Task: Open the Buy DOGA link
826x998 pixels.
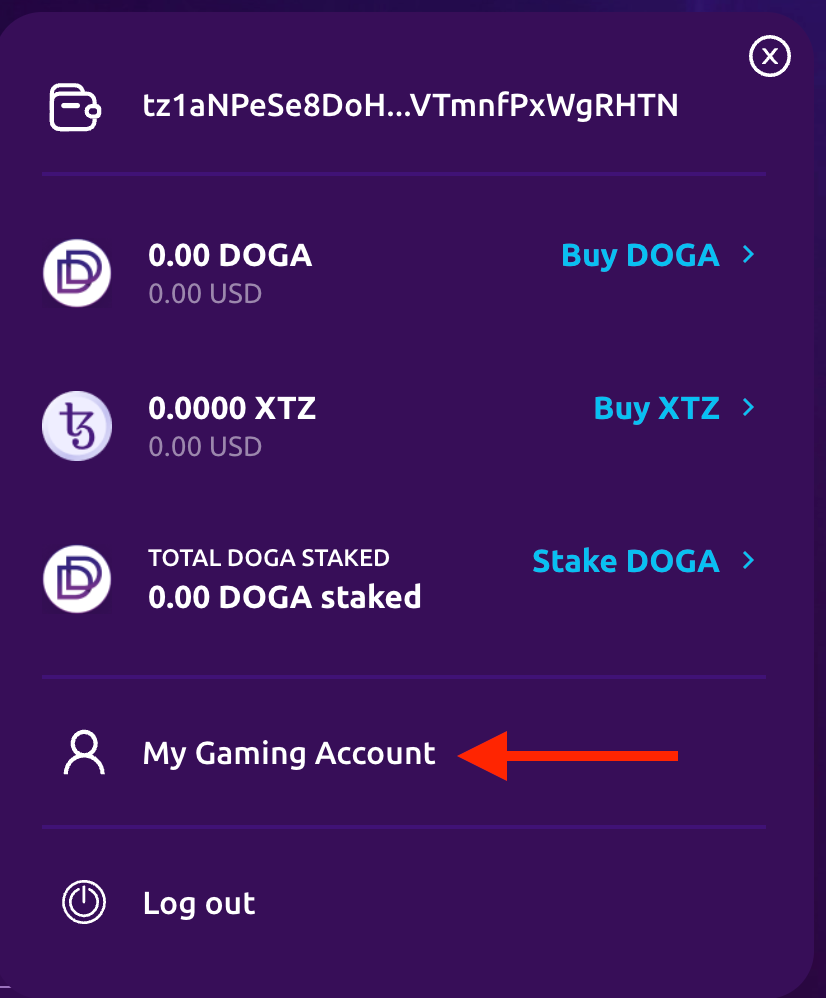Action: (x=640, y=256)
